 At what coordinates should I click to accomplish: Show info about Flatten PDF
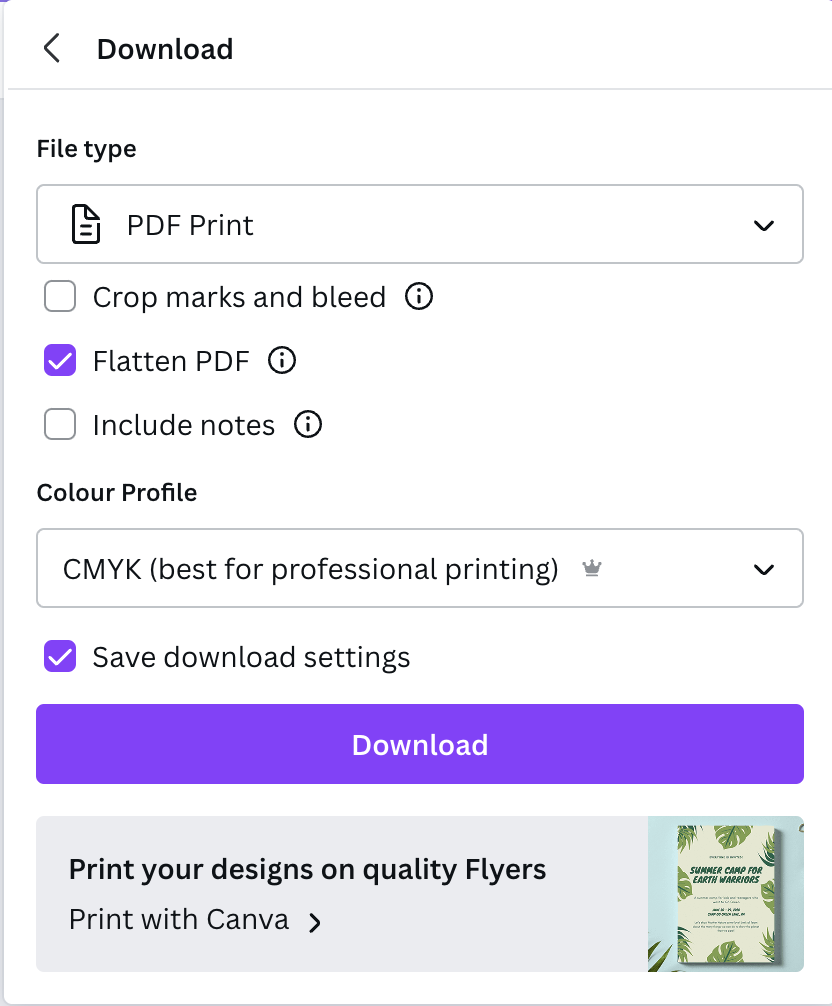[282, 360]
